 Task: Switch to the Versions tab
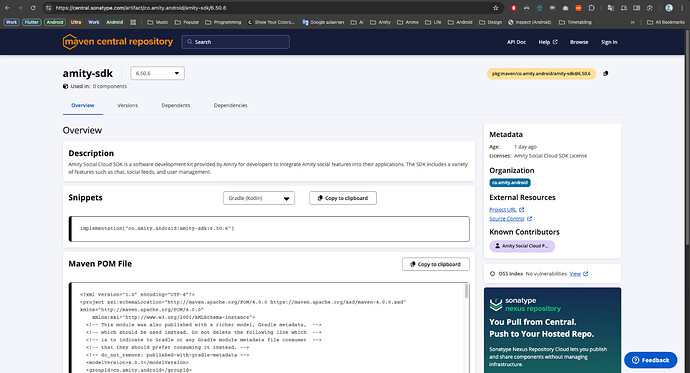click(x=128, y=106)
